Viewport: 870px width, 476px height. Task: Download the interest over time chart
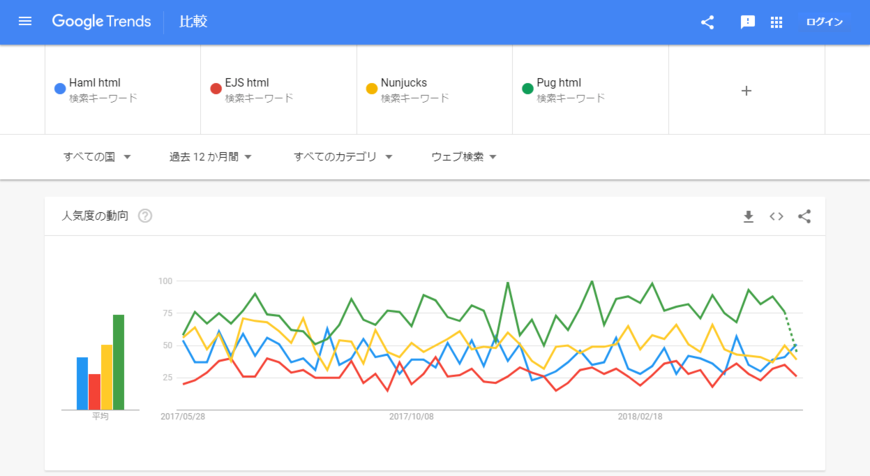click(x=748, y=216)
